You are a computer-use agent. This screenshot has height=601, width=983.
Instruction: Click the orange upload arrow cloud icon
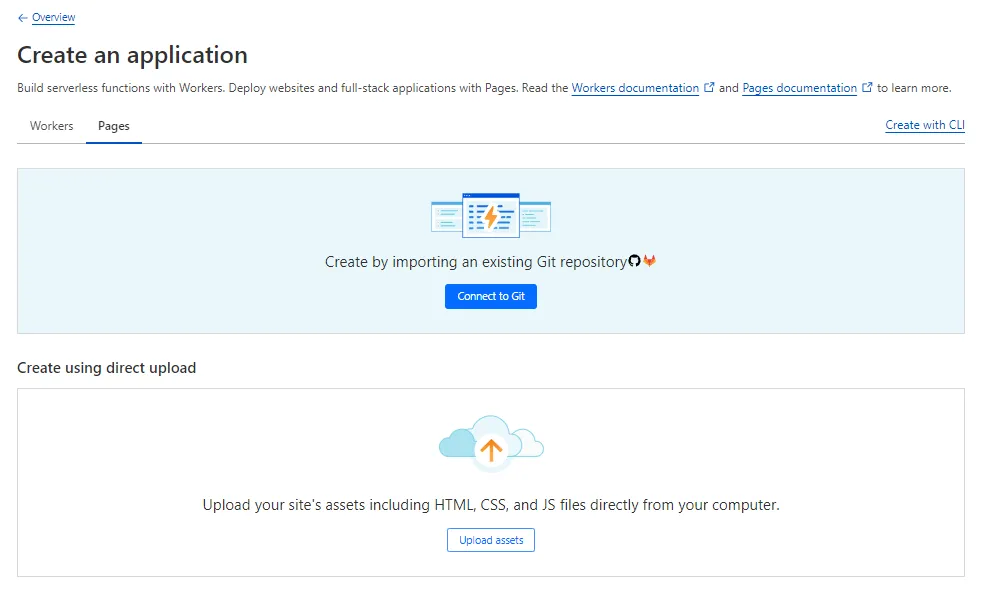coord(490,449)
